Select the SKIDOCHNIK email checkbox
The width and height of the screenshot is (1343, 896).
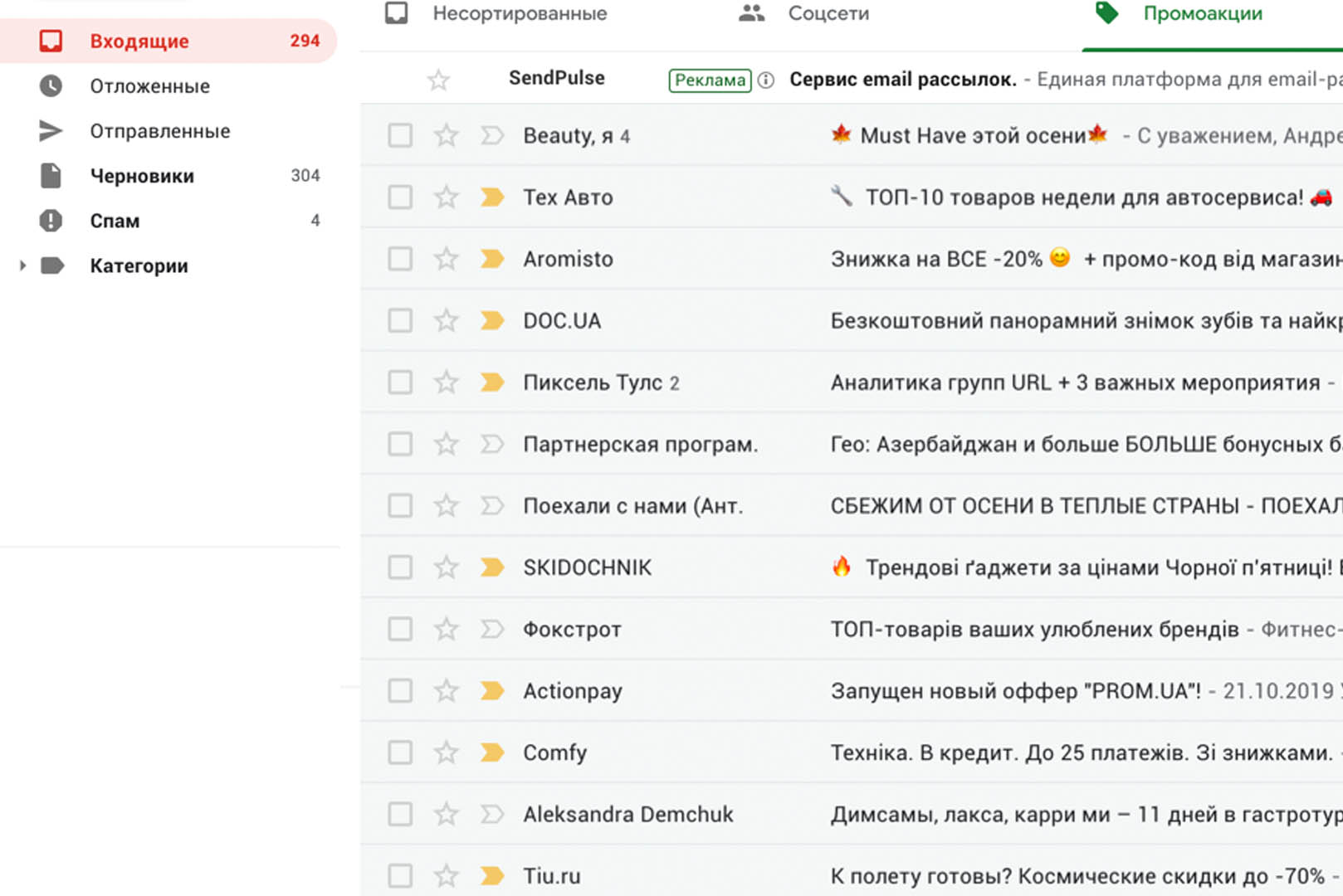(x=400, y=567)
